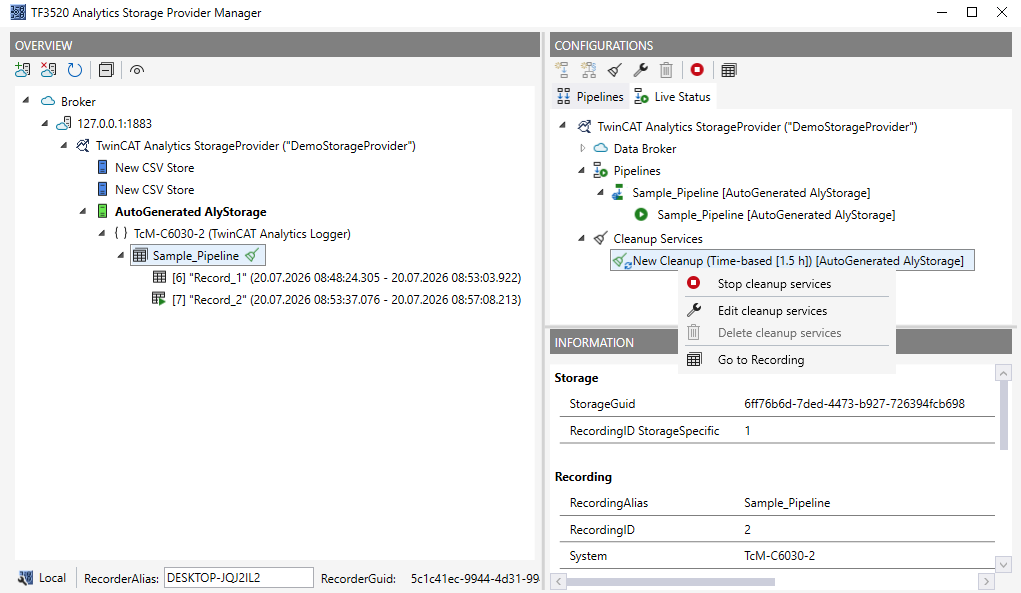Screen dimensions: 1021x593
Task: Click the green play icon of Sample_Pipeline
Action: tap(641, 214)
